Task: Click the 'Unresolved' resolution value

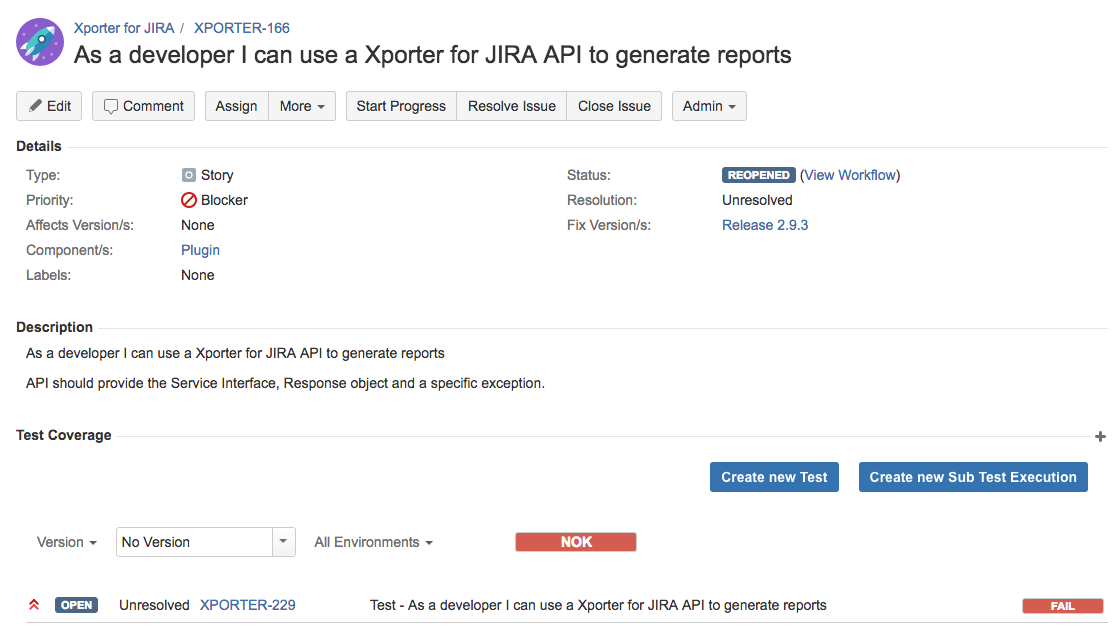Action: 757,200
